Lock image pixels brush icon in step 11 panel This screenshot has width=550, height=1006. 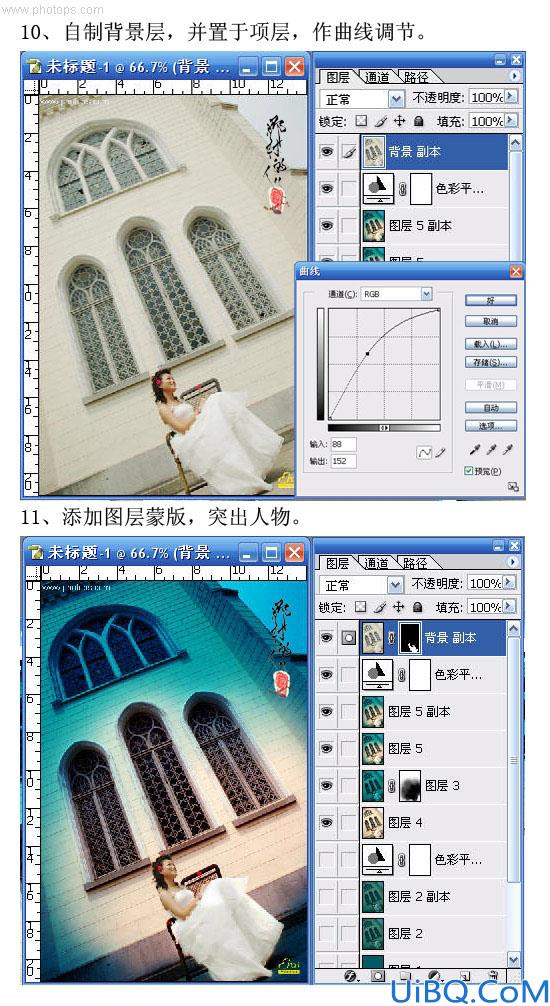381,606
